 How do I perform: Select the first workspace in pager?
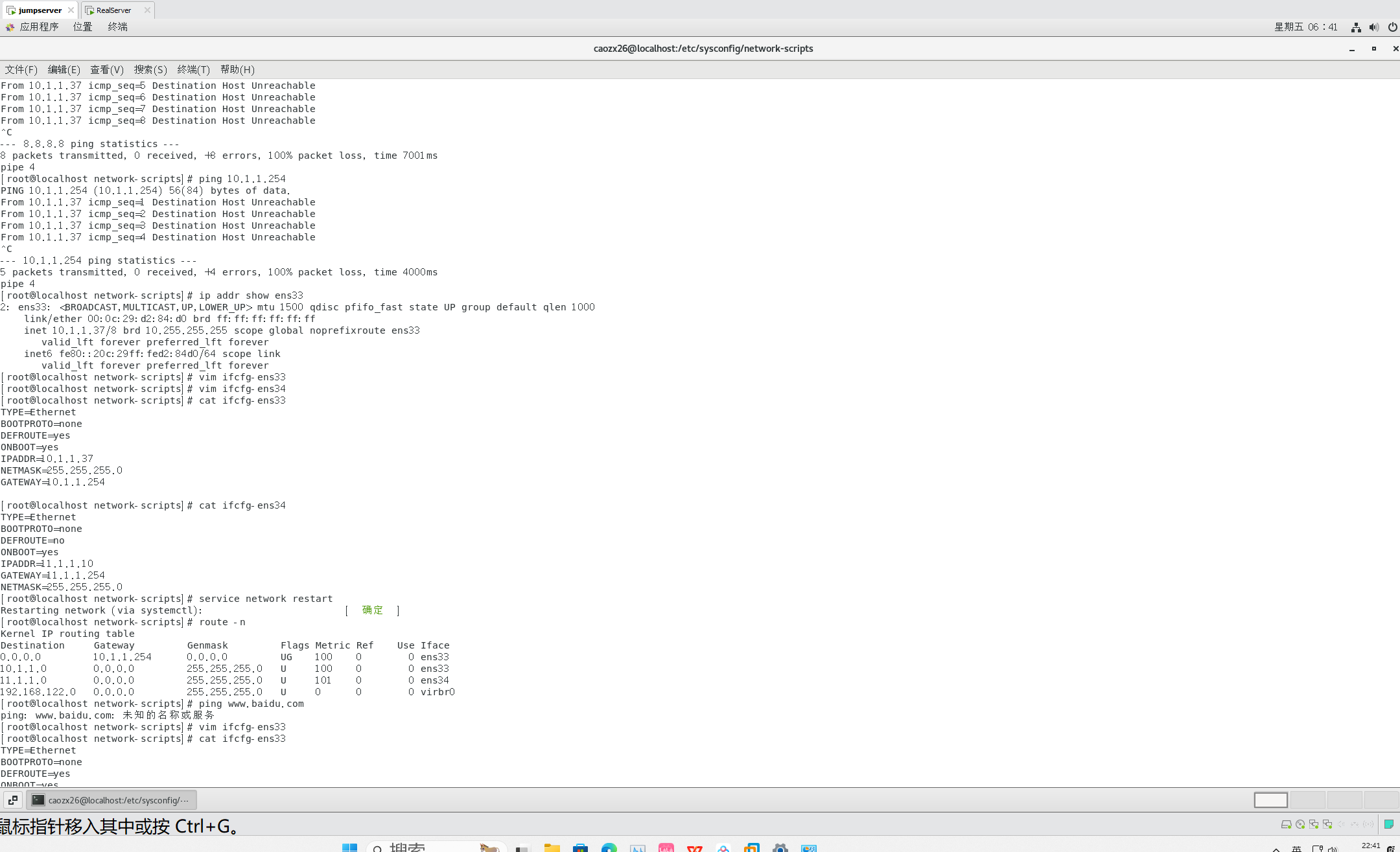pos(1270,800)
